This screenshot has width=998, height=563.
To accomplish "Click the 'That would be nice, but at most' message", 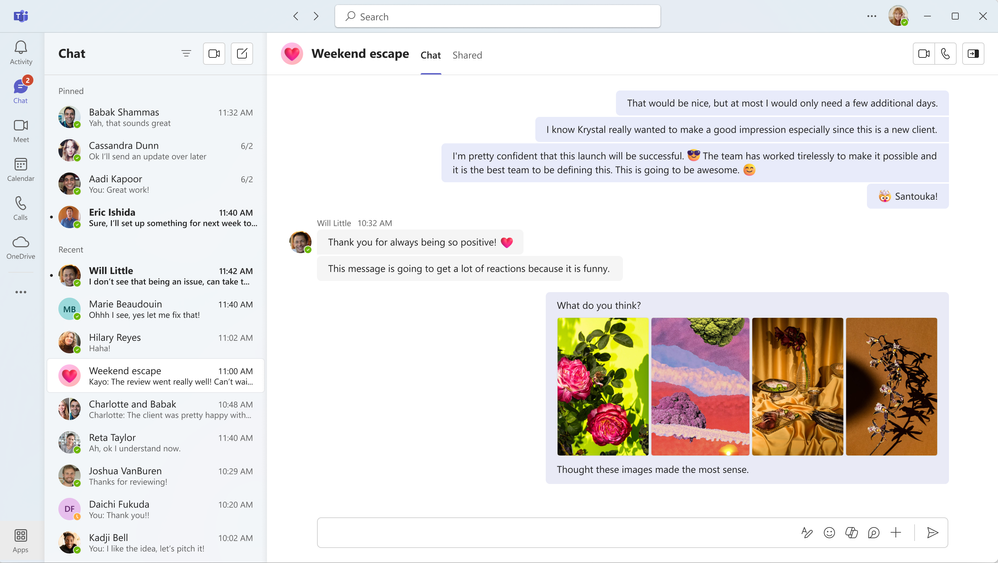I will pyautogui.click(x=782, y=103).
